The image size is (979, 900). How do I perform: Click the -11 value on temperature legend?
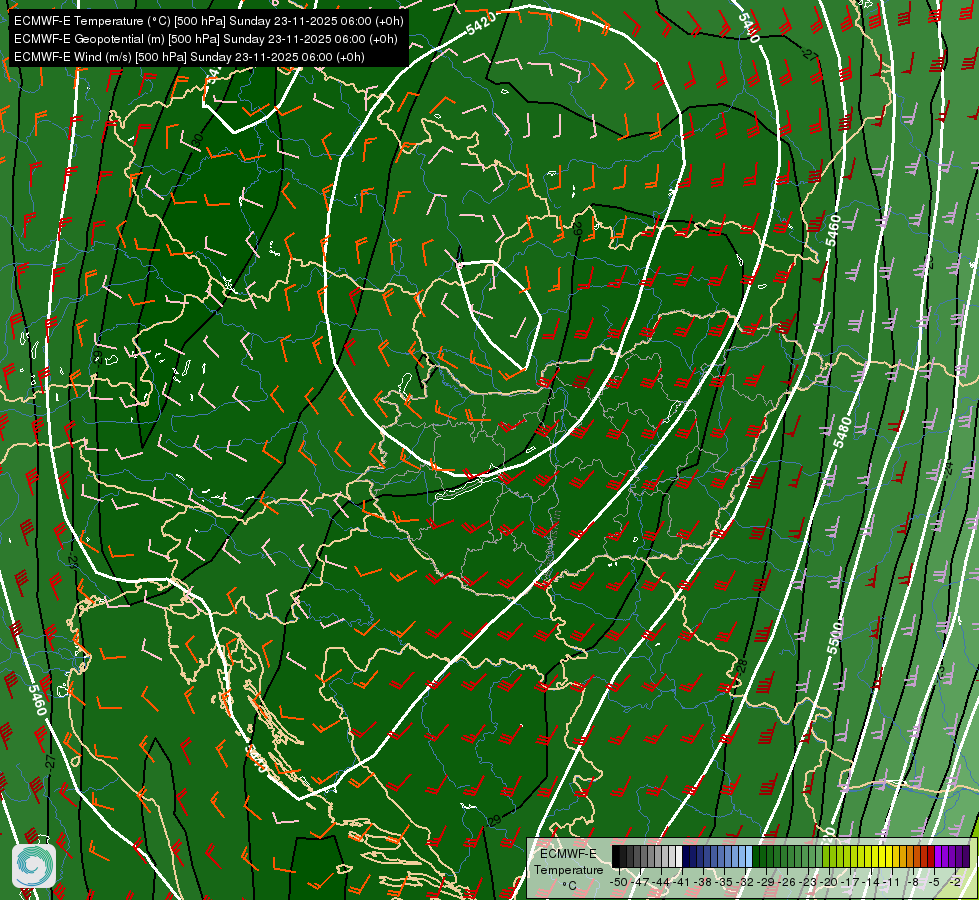(893, 882)
